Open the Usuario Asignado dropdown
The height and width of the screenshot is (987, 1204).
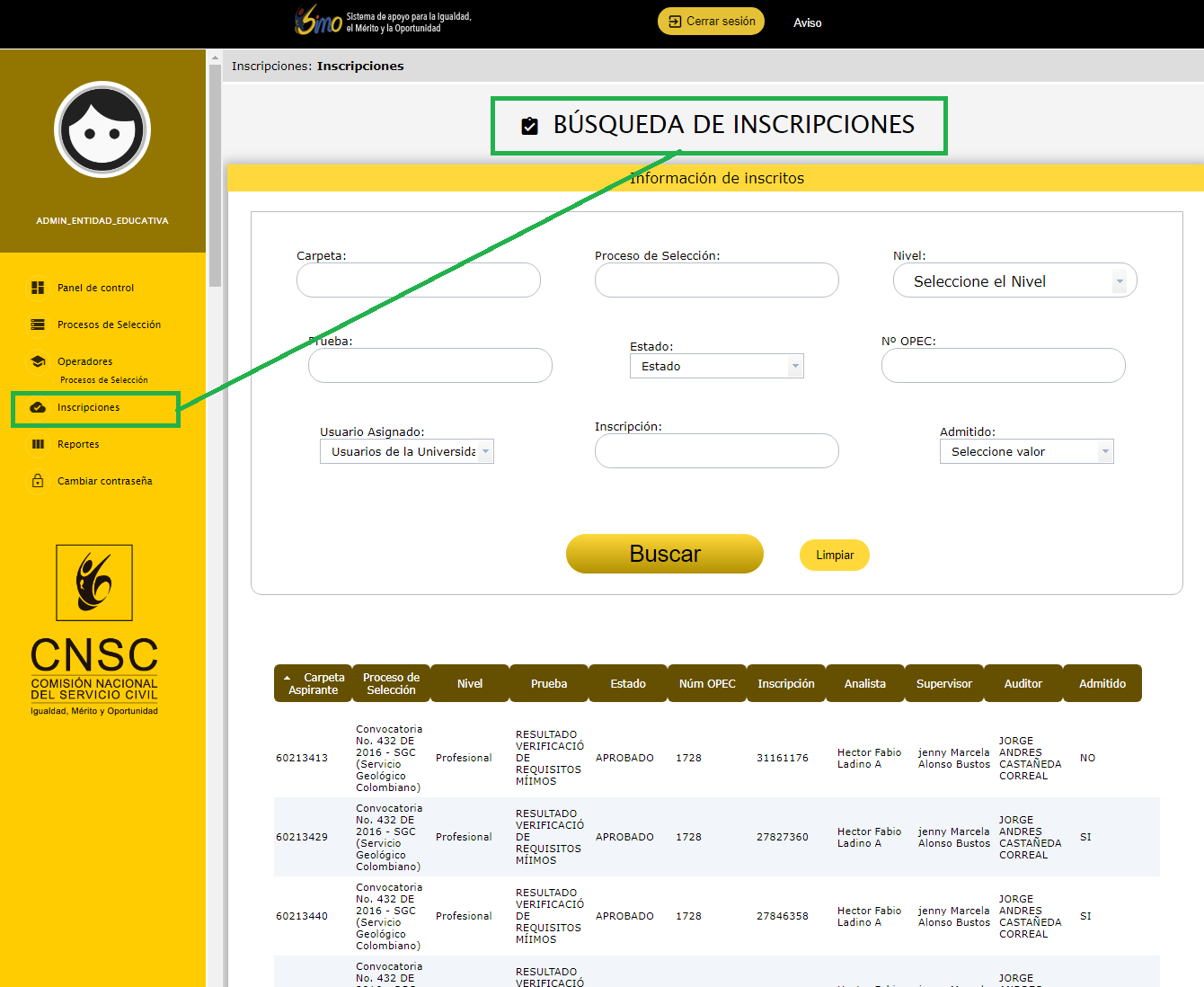tap(407, 451)
